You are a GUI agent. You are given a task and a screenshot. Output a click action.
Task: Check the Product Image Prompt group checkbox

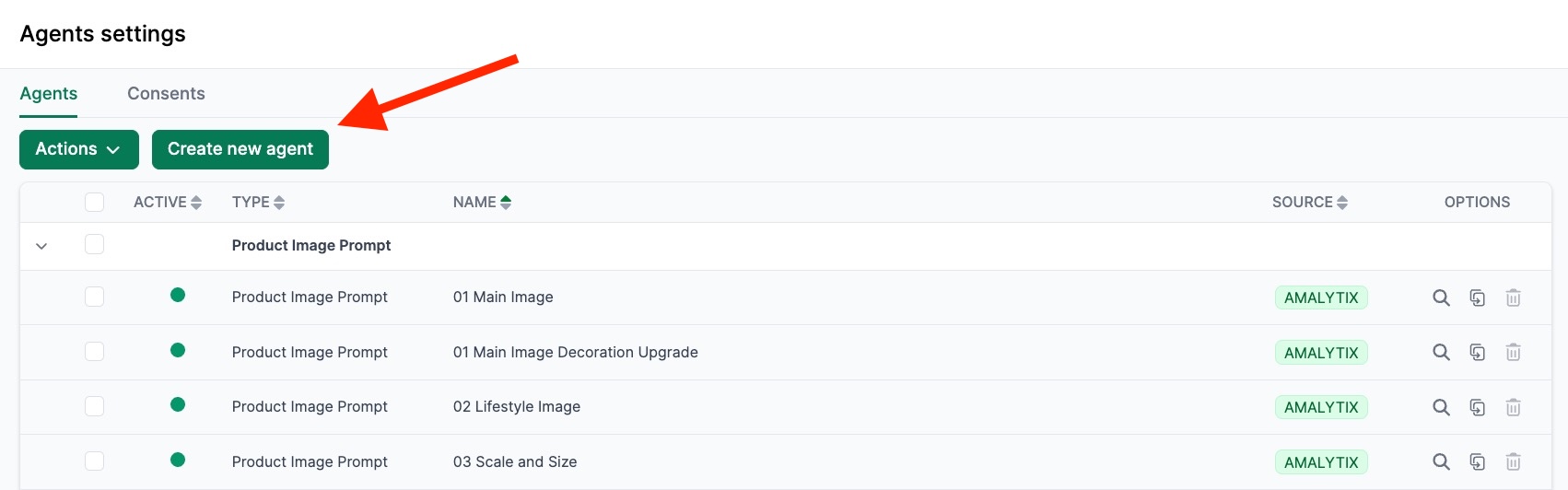tap(94, 244)
